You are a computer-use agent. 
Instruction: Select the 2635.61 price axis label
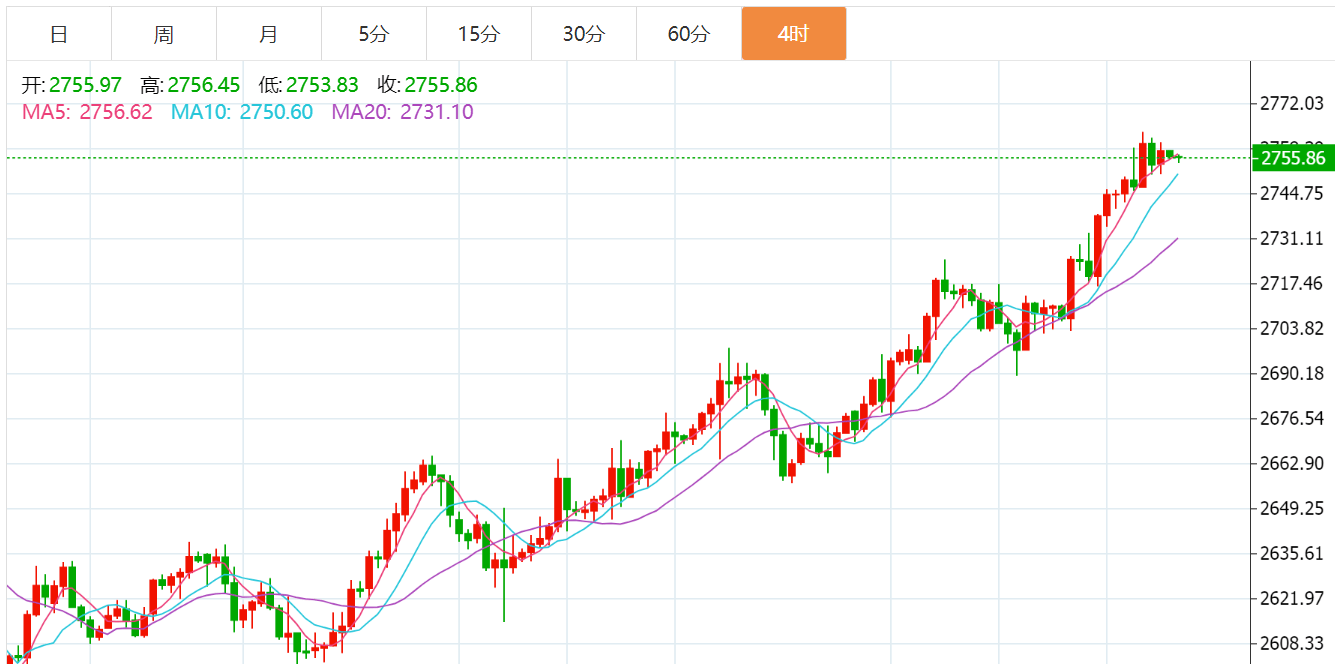coord(1292,553)
